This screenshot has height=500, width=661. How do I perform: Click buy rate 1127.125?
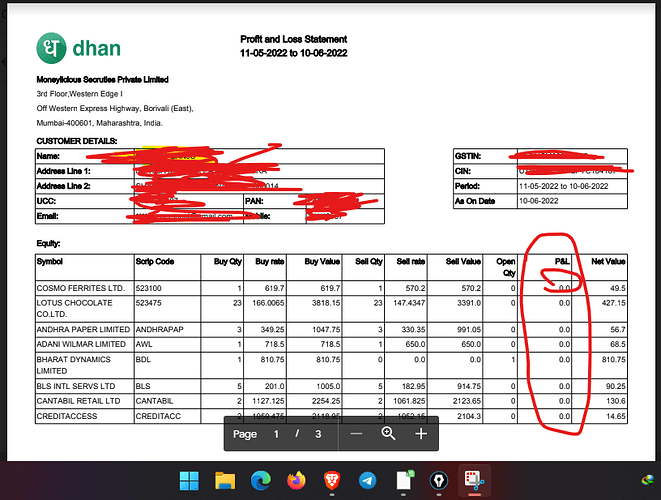pos(268,401)
